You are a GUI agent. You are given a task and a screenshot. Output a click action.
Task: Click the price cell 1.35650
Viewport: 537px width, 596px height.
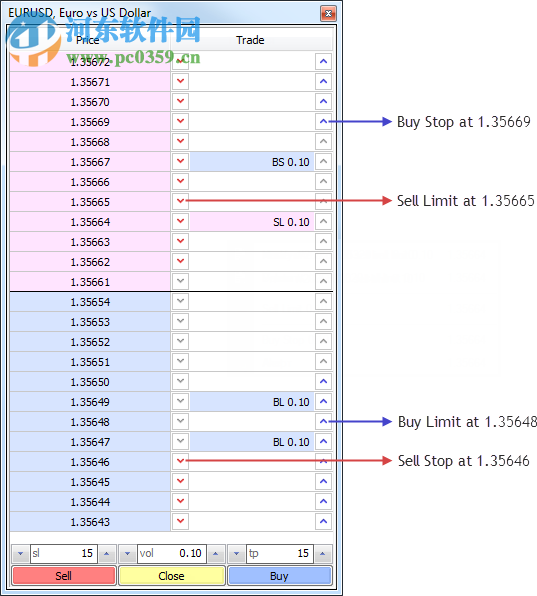tap(90, 382)
